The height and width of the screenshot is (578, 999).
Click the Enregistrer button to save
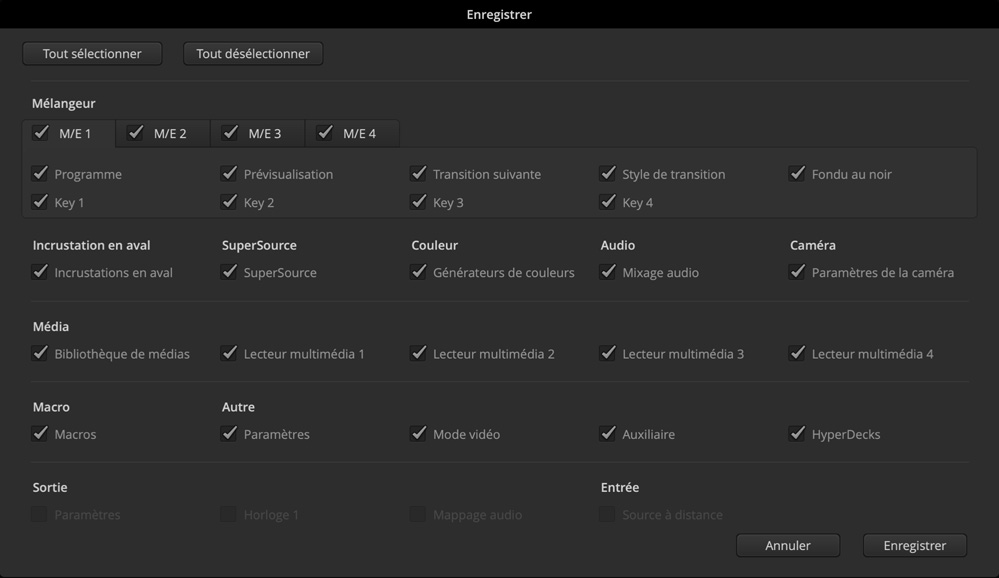coord(914,546)
